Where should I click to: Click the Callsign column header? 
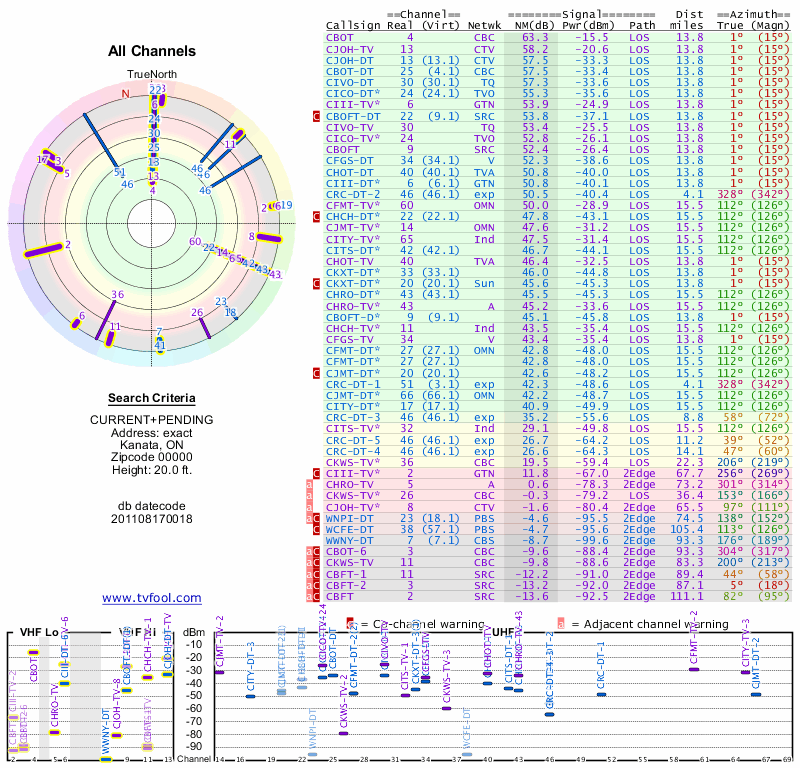pyautogui.click(x=354, y=25)
